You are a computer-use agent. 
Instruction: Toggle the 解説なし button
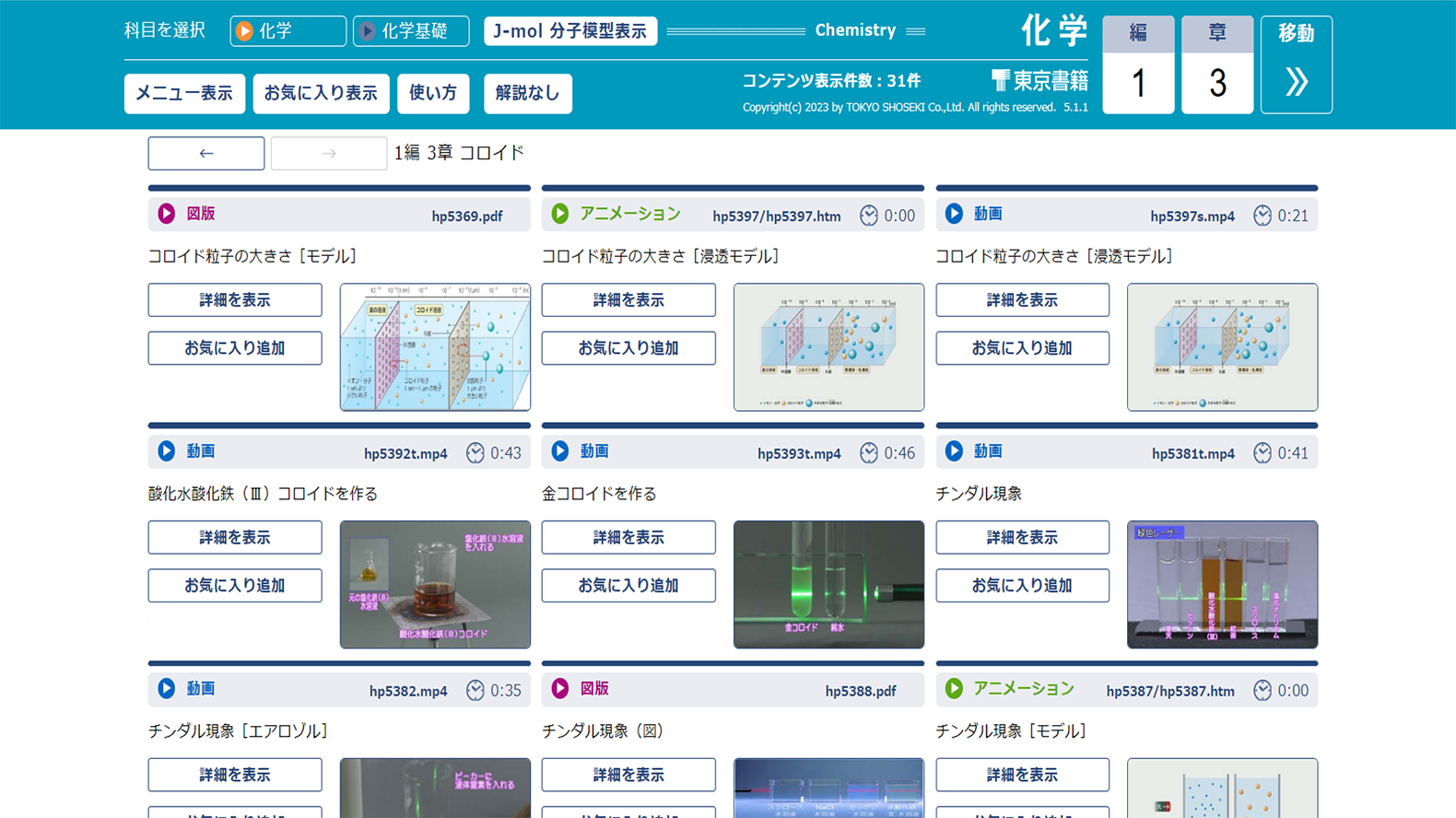click(527, 93)
